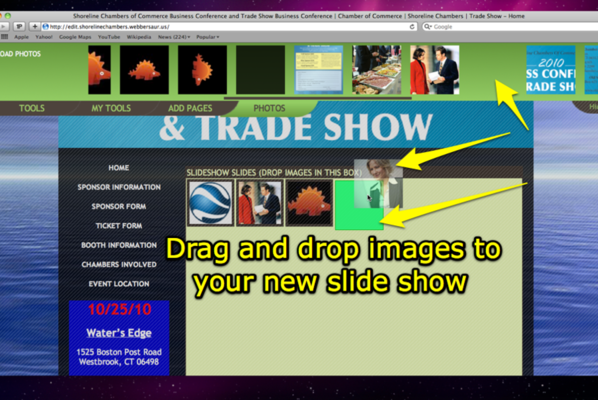
Task: Select the two business people photo thumbnail
Action: tap(435, 70)
